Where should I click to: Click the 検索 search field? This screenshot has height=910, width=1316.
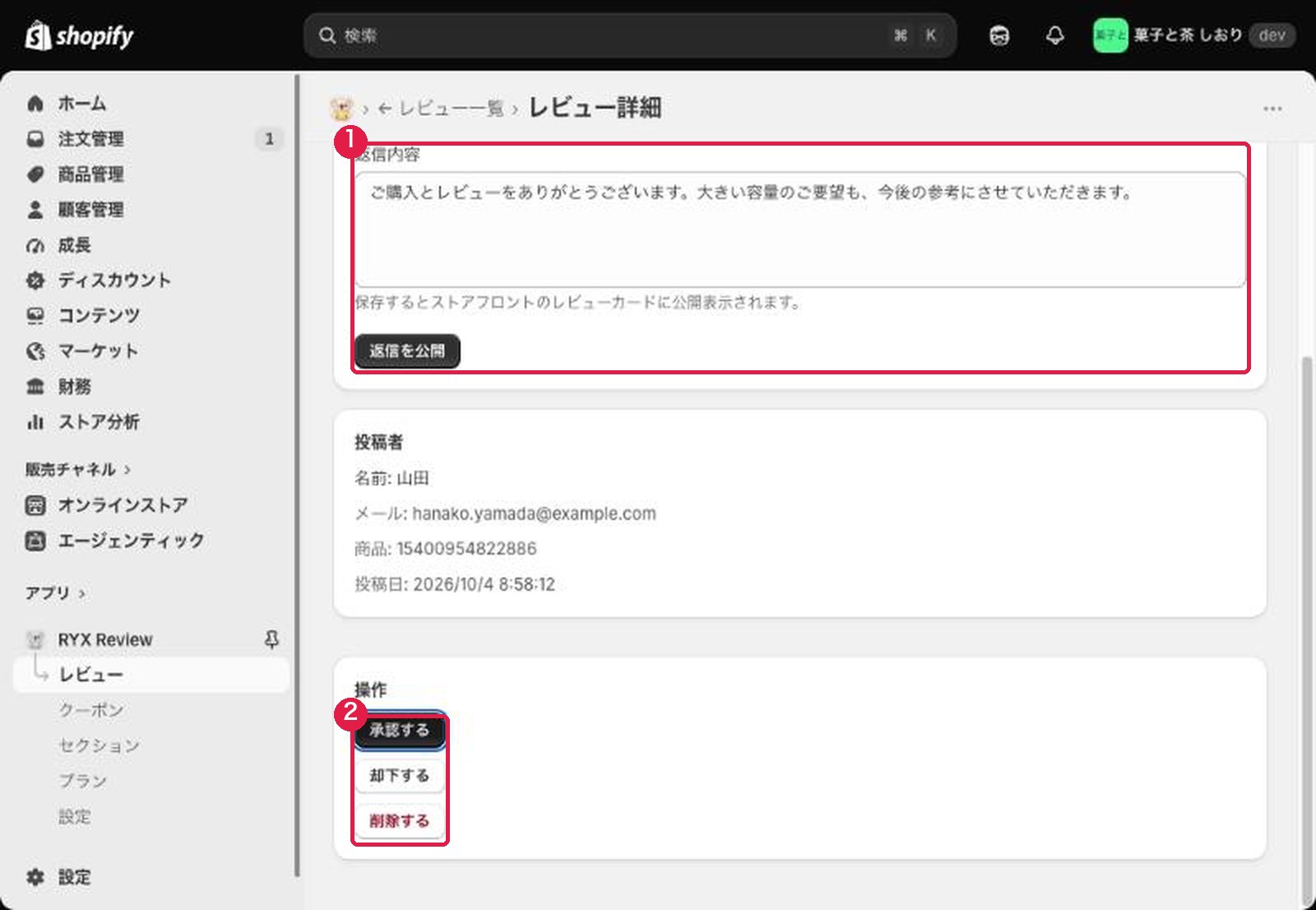click(630, 35)
